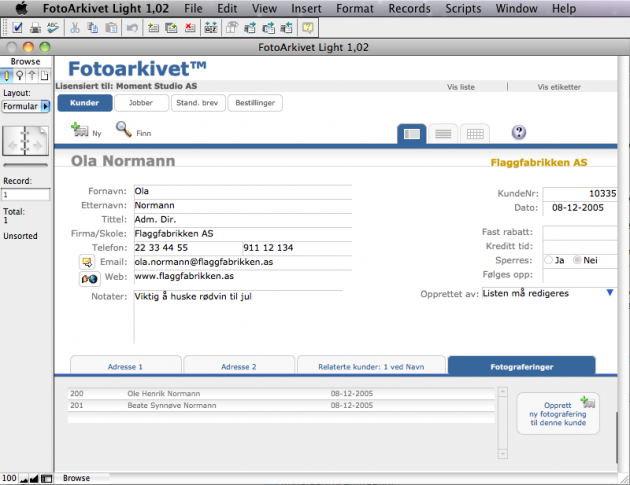Click the sort records toolbar icon
Viewport: 630px width, 485px height.
pyautogui.click(x=211, y=28)
